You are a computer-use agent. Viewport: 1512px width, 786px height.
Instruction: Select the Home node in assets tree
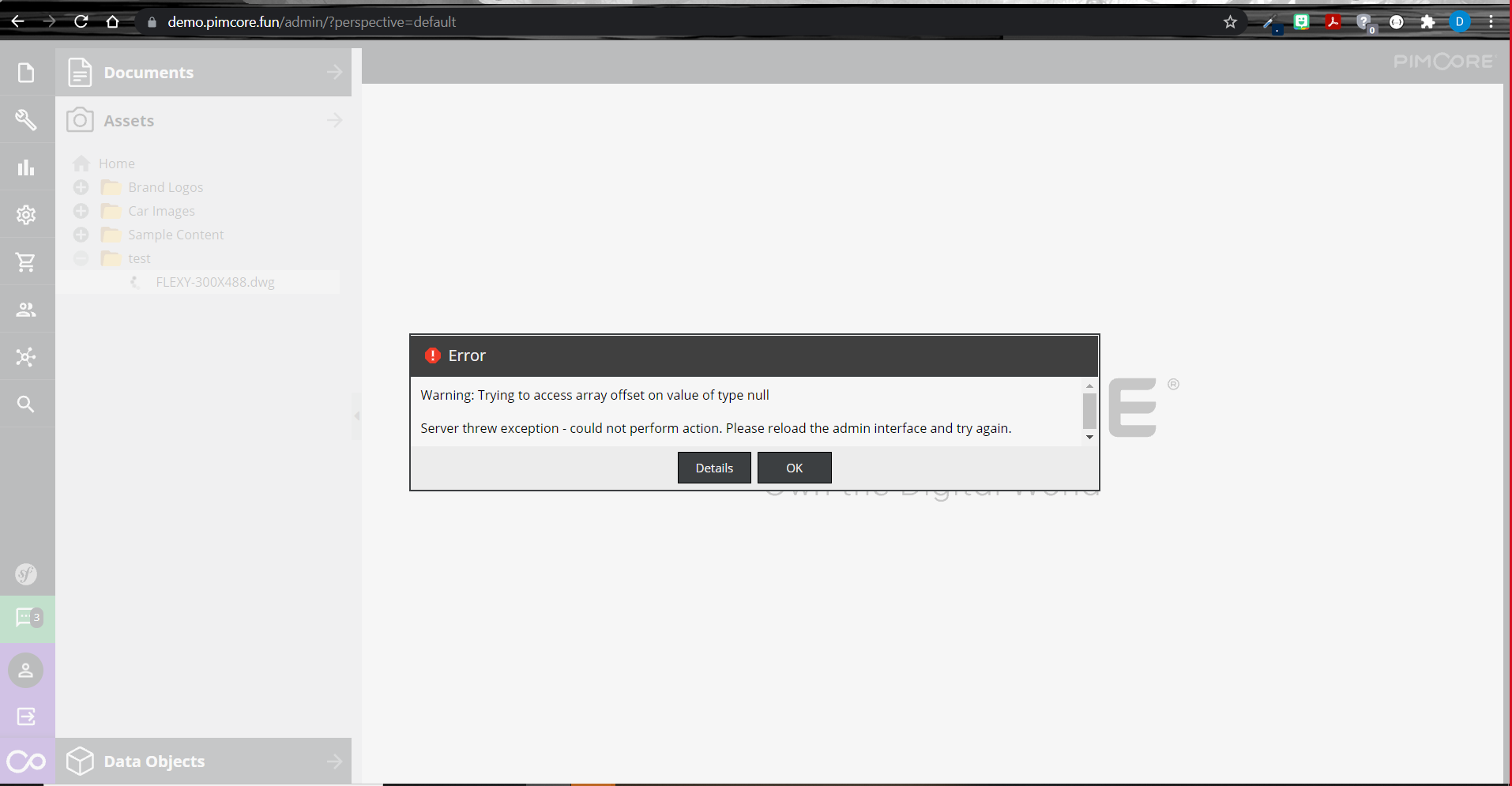pos(117,164)
